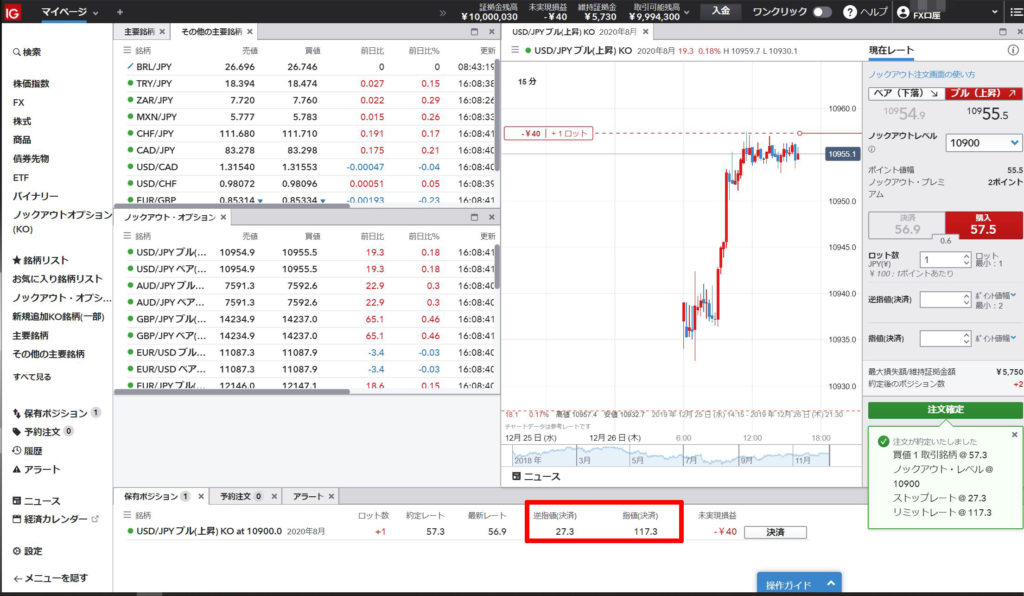This screenshot has height=596, width=1024.
Task: Open 保有ポジション icon in sidebar
Action: [16, 413]
